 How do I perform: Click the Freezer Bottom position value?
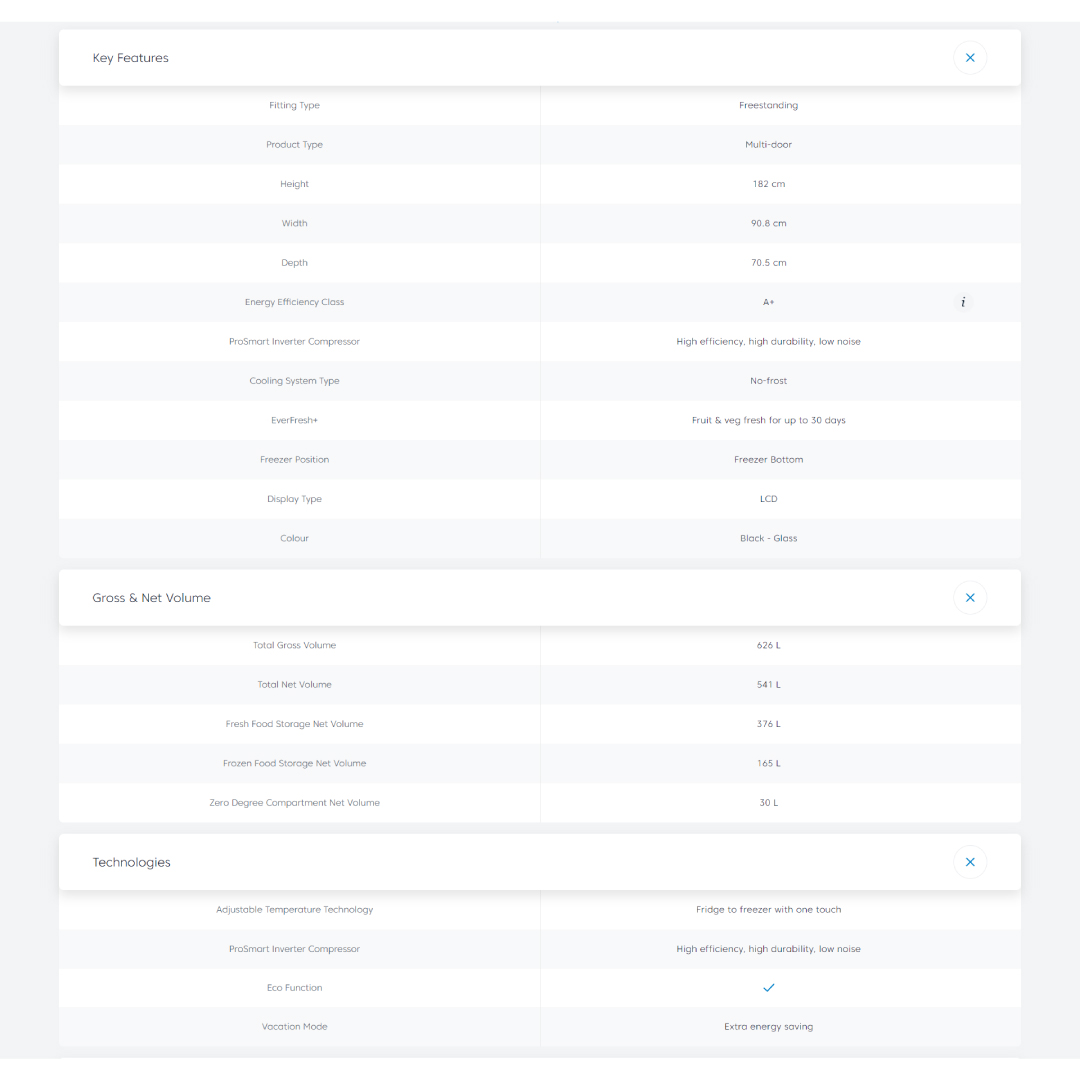(x=769, y=460)
